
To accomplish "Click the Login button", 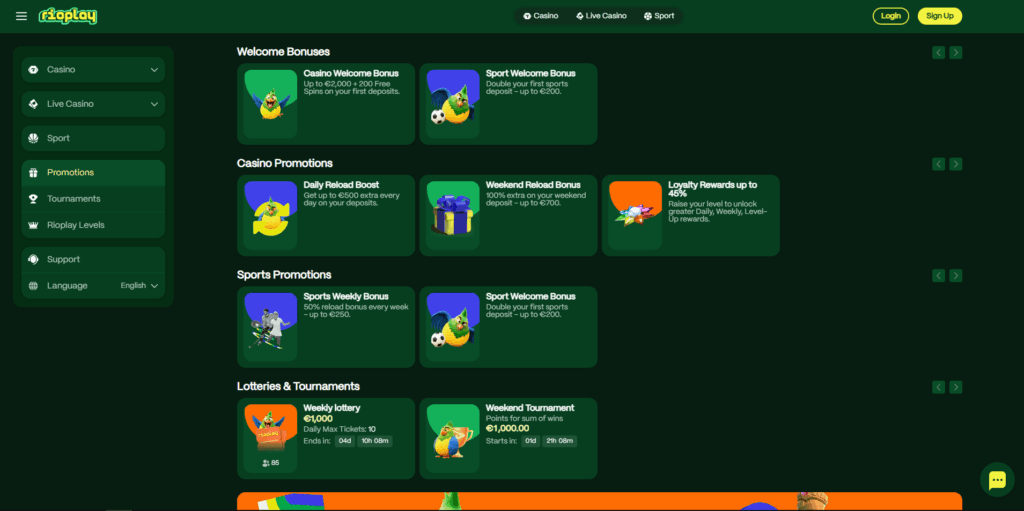I will [890, 16].
